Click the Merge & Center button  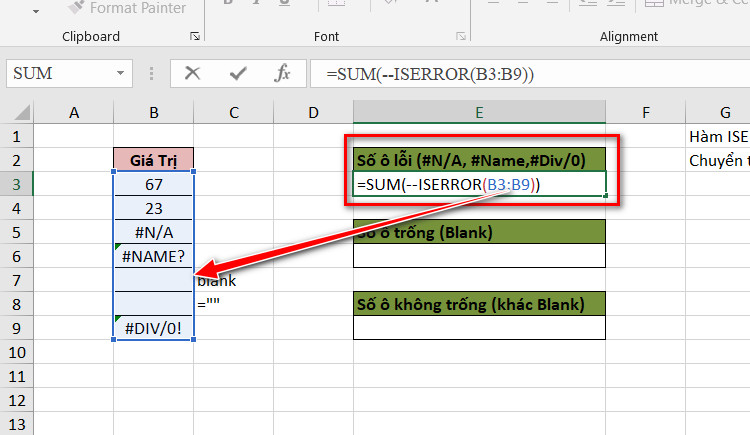(696, 4)
